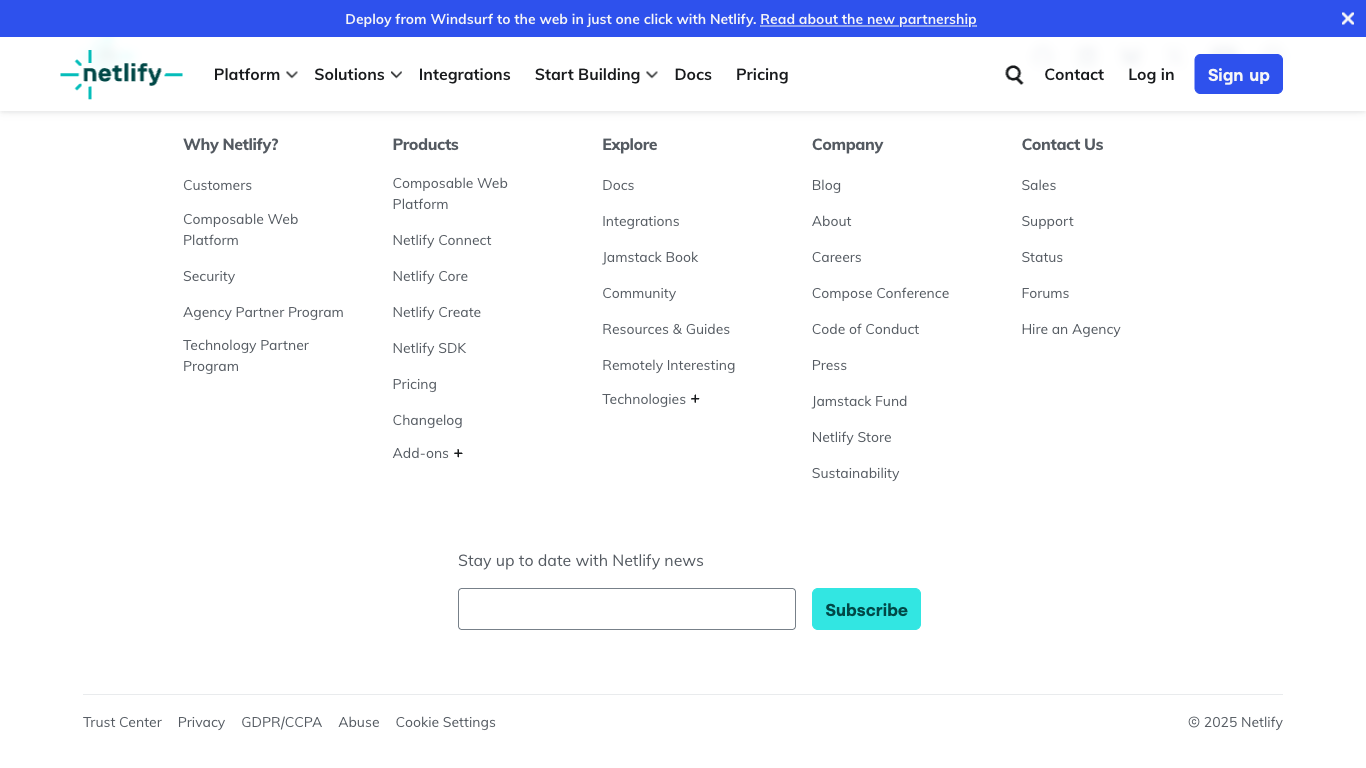This screenshot has height=768, width=1366.
Task: Open Composable Web Platform under Why Netlify
Action: coord(240,230)
